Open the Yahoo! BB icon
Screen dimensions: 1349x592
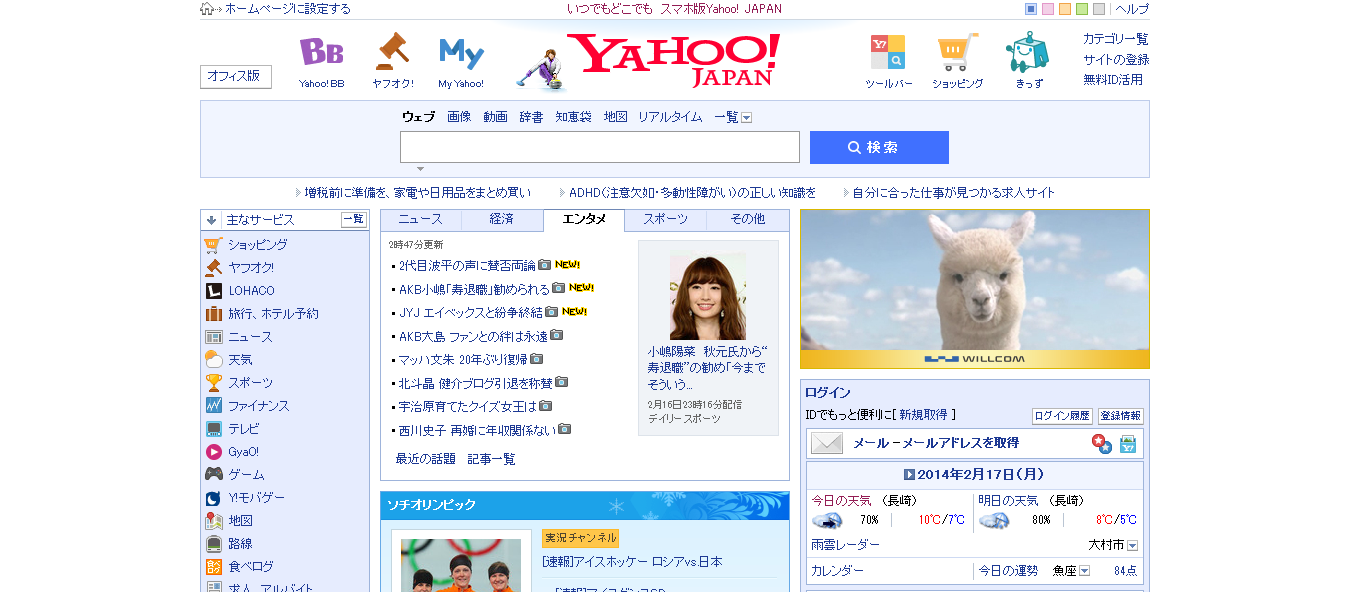click(x=321, y=52)
